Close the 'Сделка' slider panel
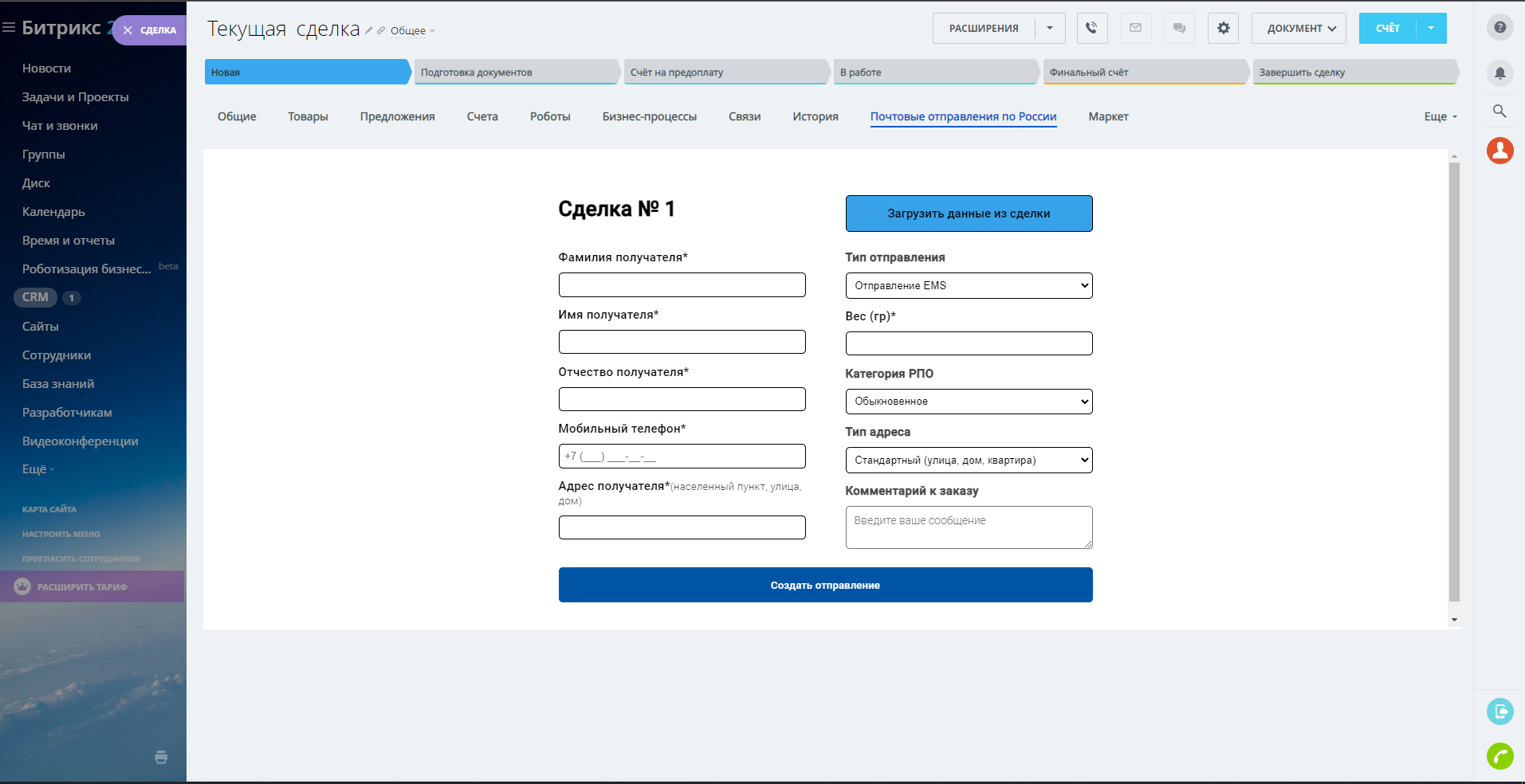Screen dimensions: 1525x784 point(128,30)
